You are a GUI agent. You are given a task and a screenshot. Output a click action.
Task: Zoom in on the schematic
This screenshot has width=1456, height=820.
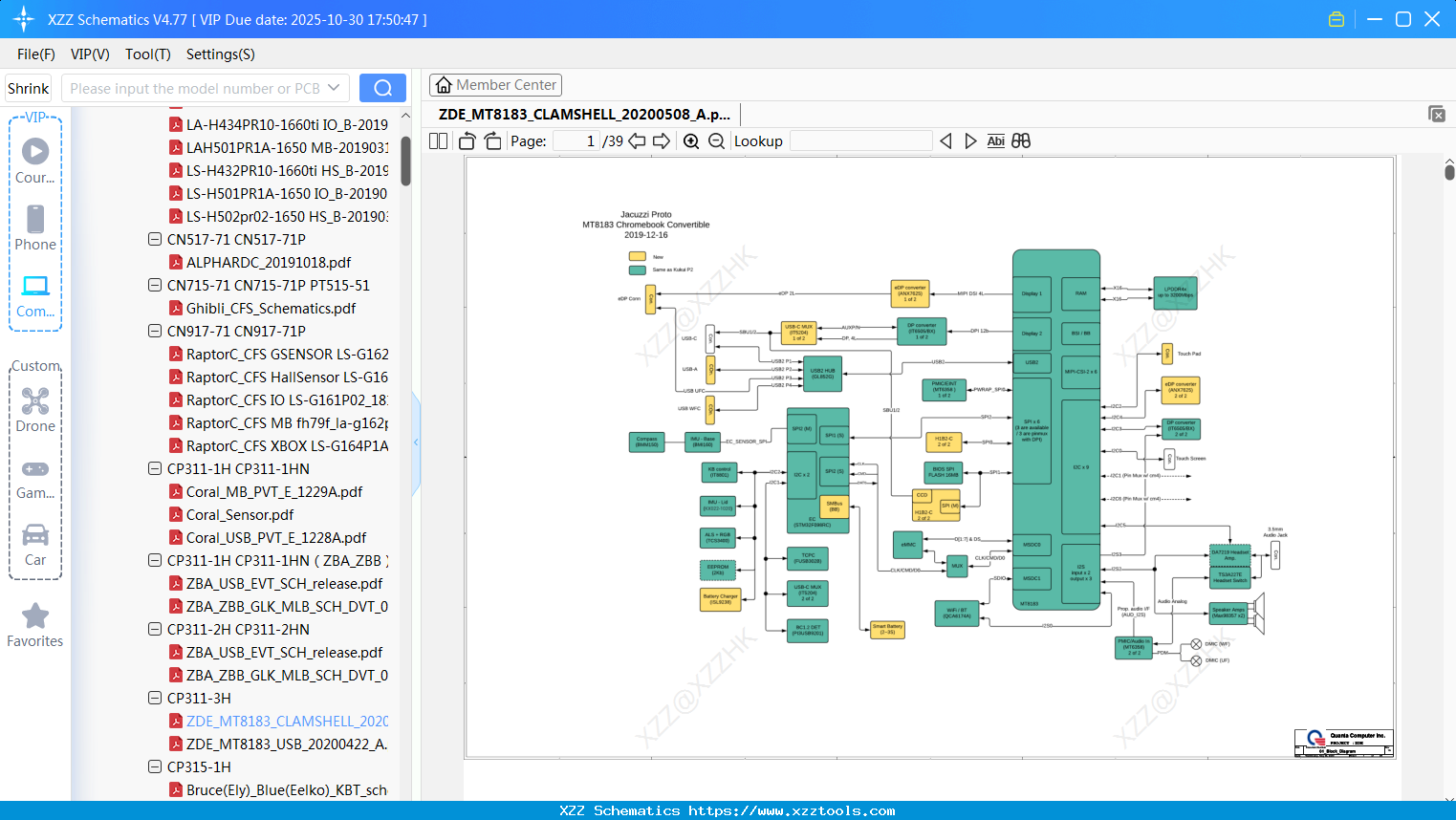point(691,141)
